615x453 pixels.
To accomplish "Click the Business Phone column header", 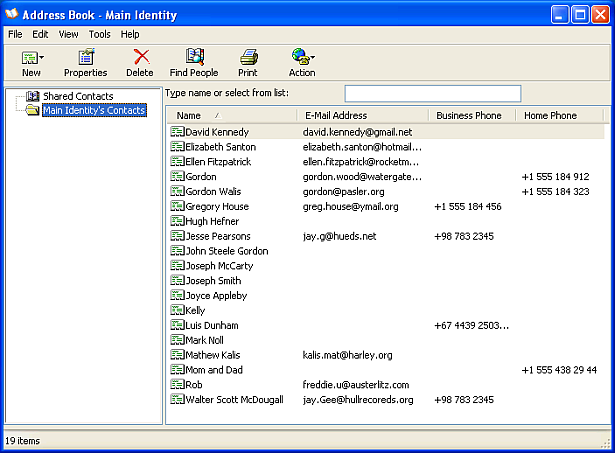I will point(469,116).
